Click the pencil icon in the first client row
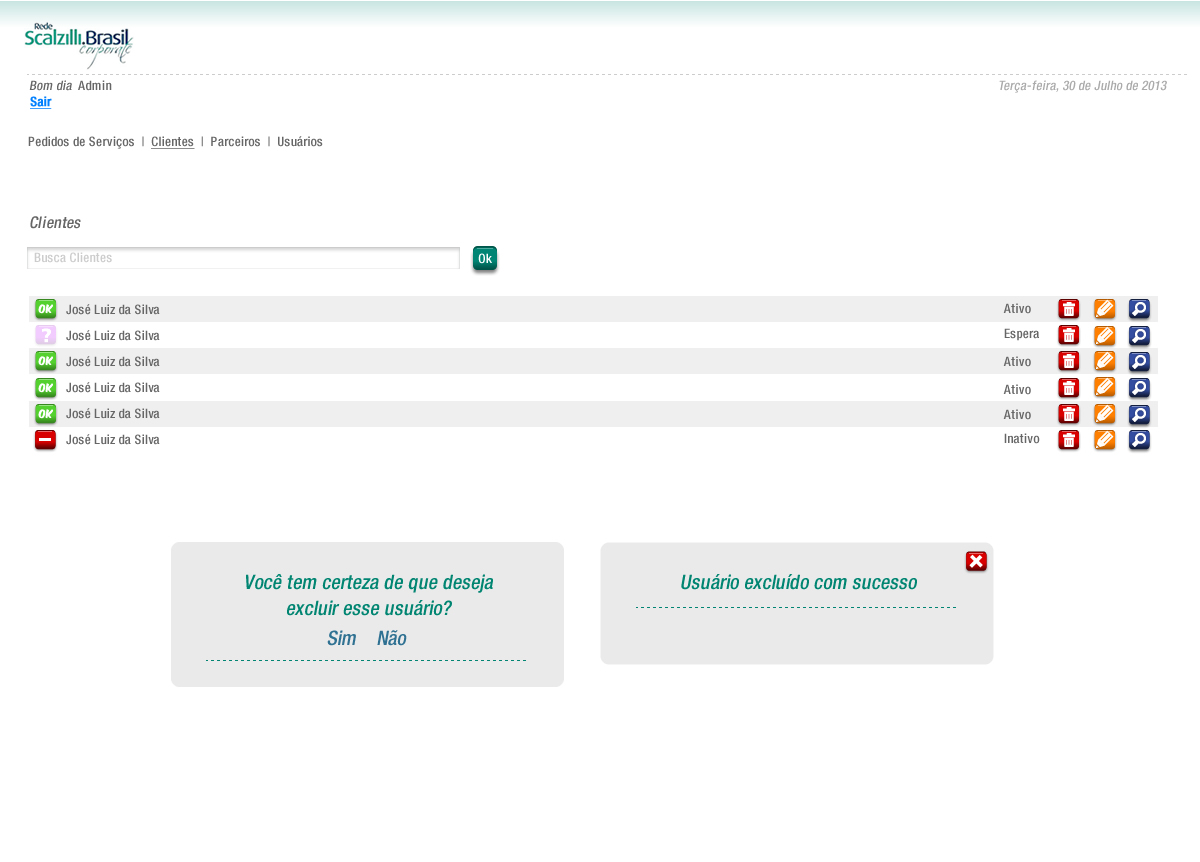1200x862 pixels. (1104, 309)
